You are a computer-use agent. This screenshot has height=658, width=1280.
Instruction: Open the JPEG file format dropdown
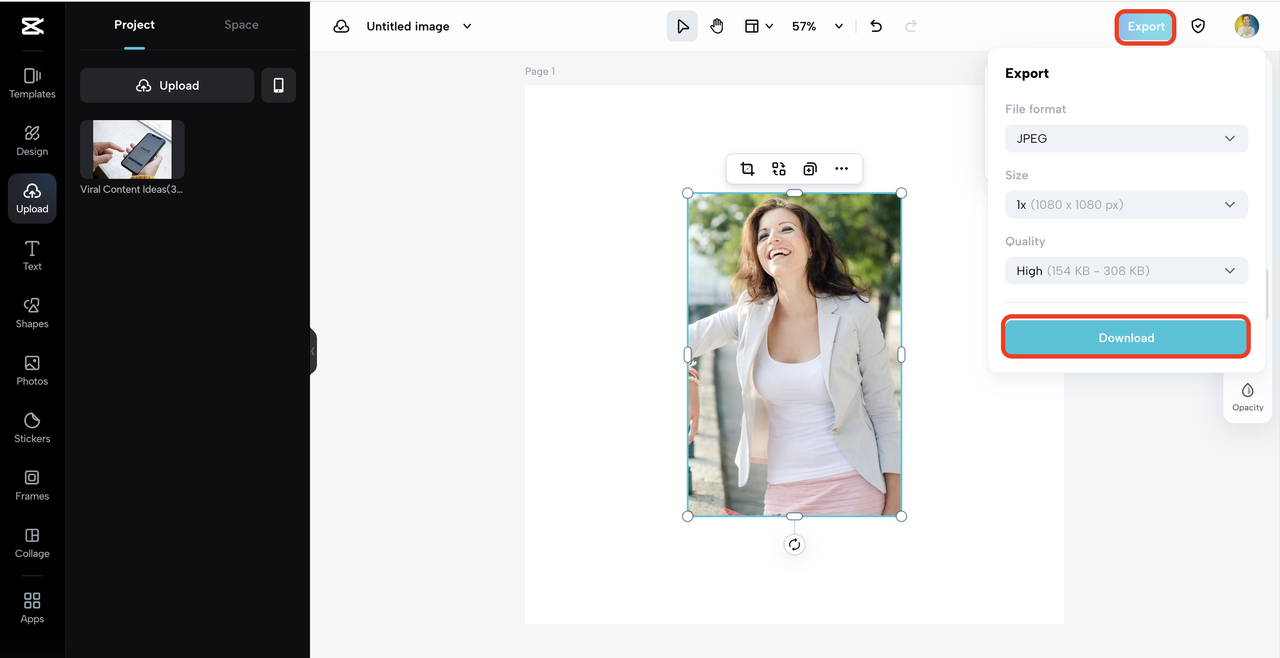point(1126,138)
